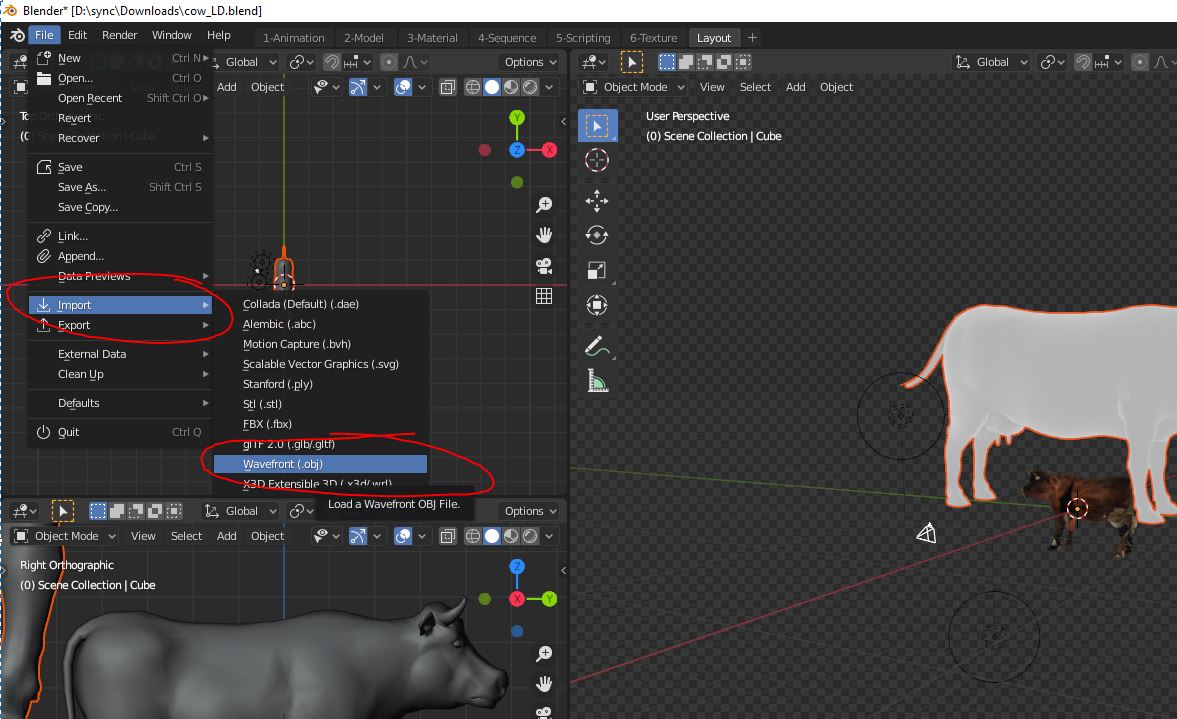Screen dimensions: 1177x719
Task: Select the Scale tool
Action: [597, 268]
